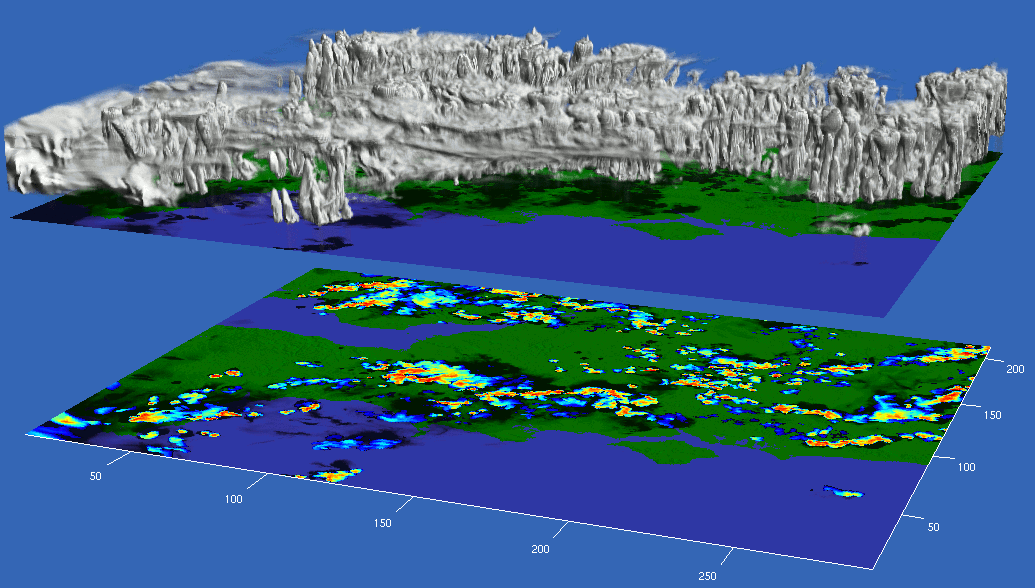Click the horizontal axis label 250

pyautogui.click(x=707, y=576)
